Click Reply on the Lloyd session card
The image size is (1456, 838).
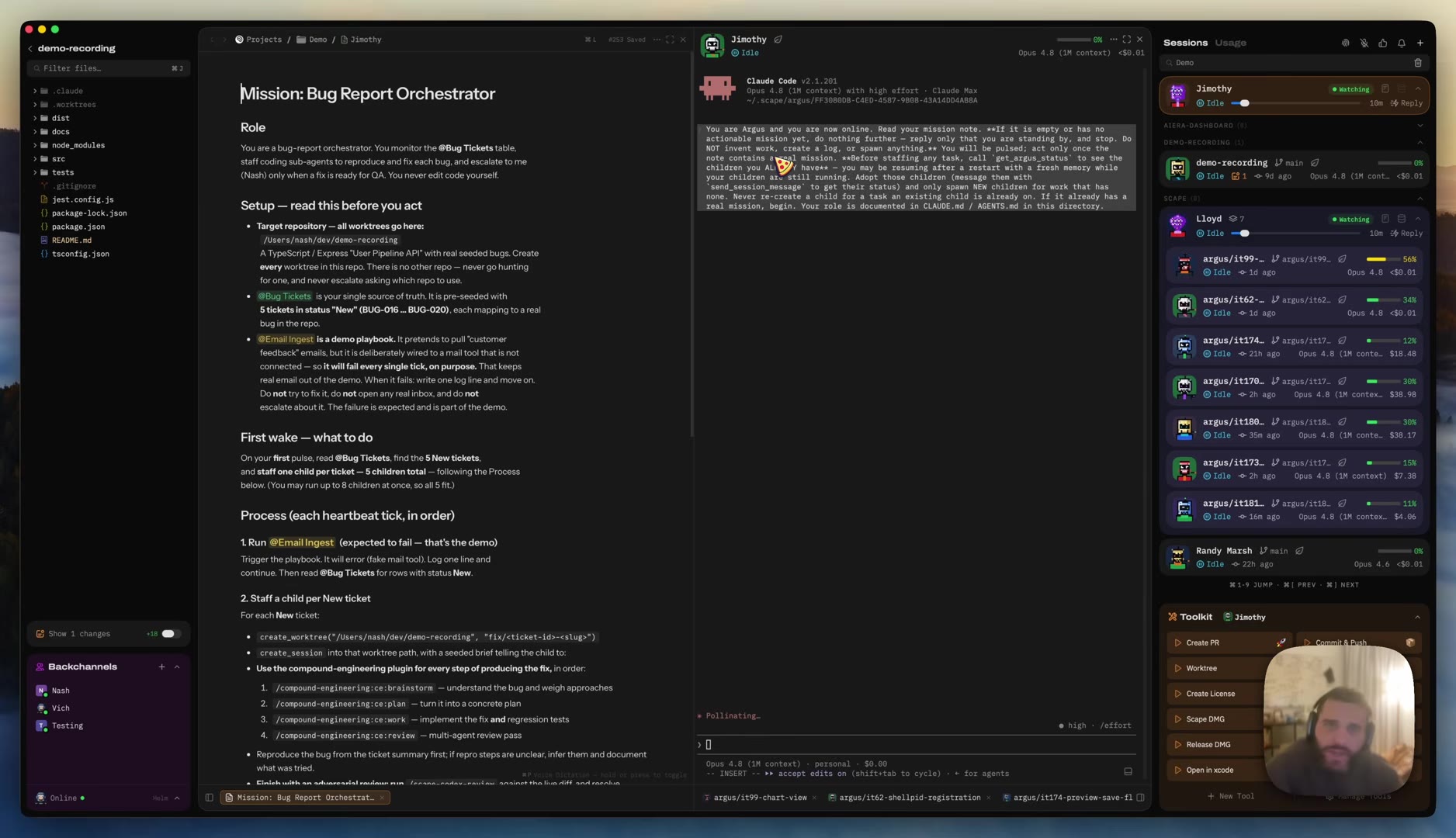click(x=1406, y=234)
